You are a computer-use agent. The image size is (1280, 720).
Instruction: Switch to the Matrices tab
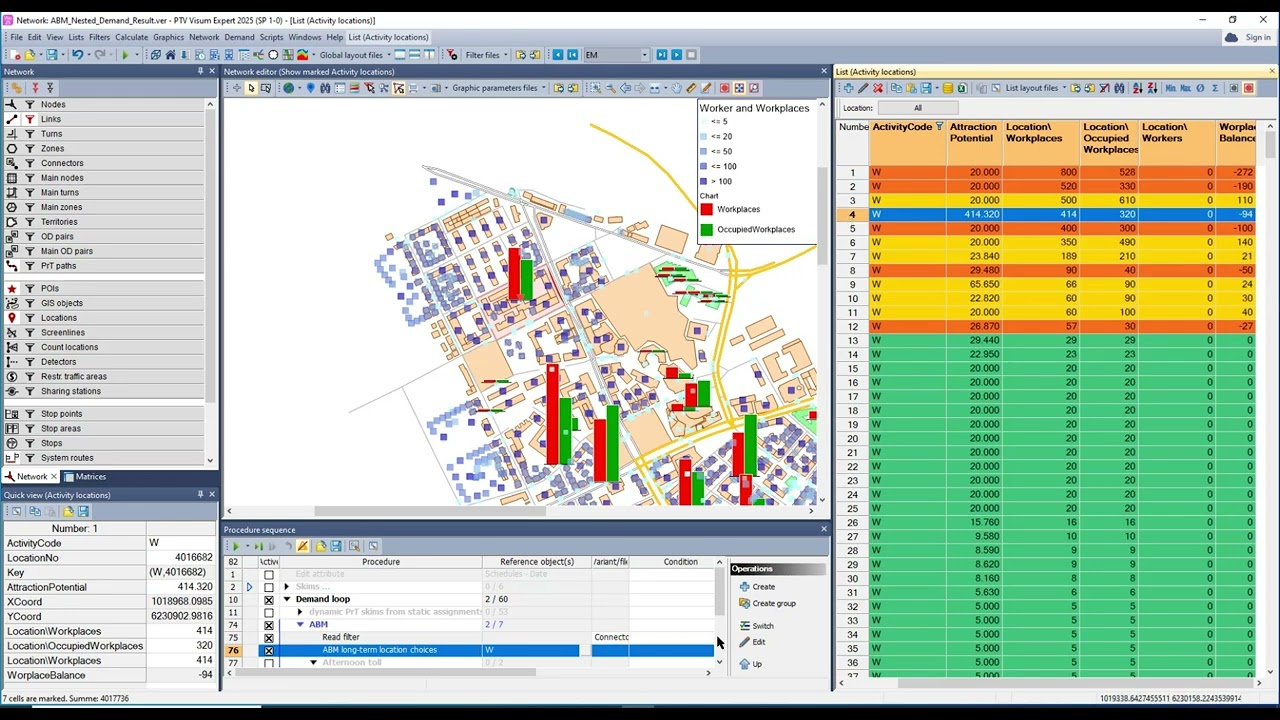click(x=84, y=477)
